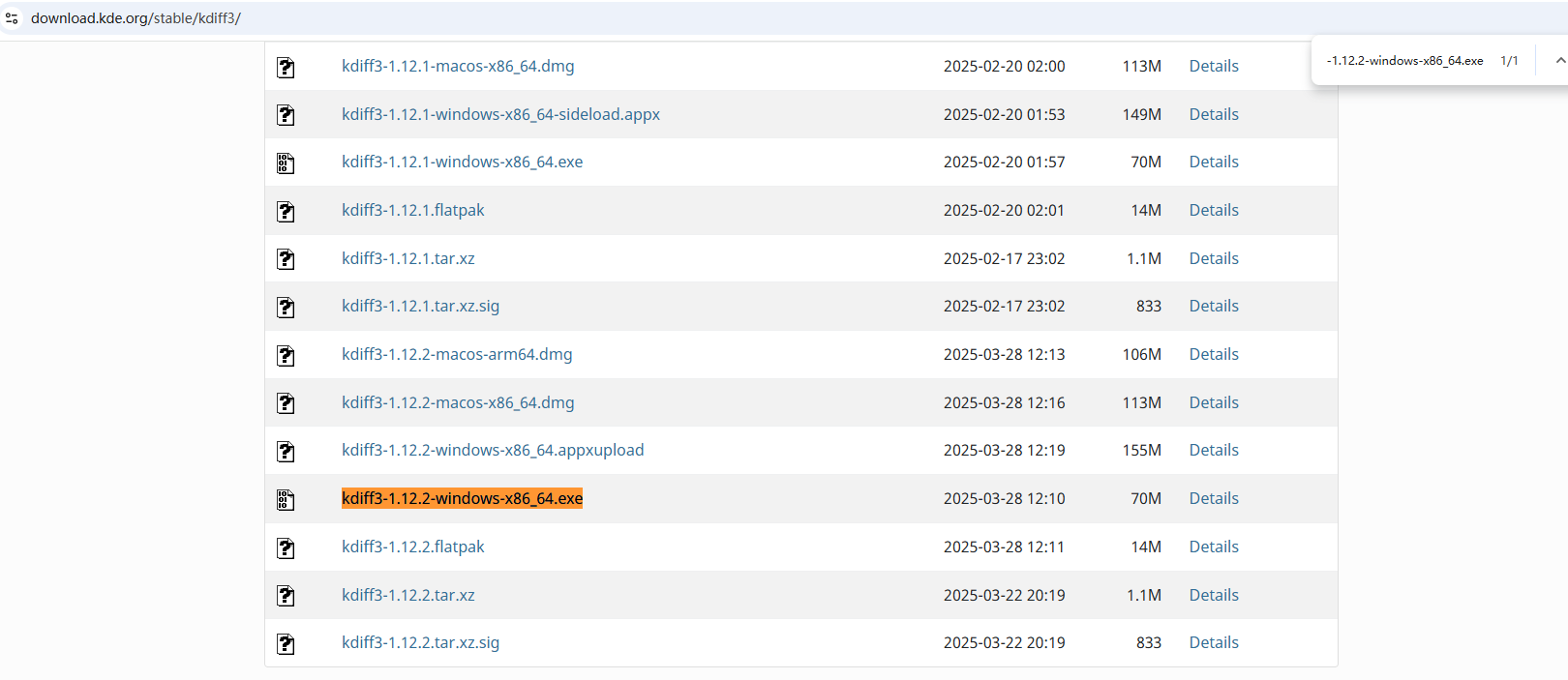Viewport: 1568px width, 680px height.
Task: Open kdiff3-1.12.1.flatpak link
Action: pyautogui.click(x=412, y=210)
